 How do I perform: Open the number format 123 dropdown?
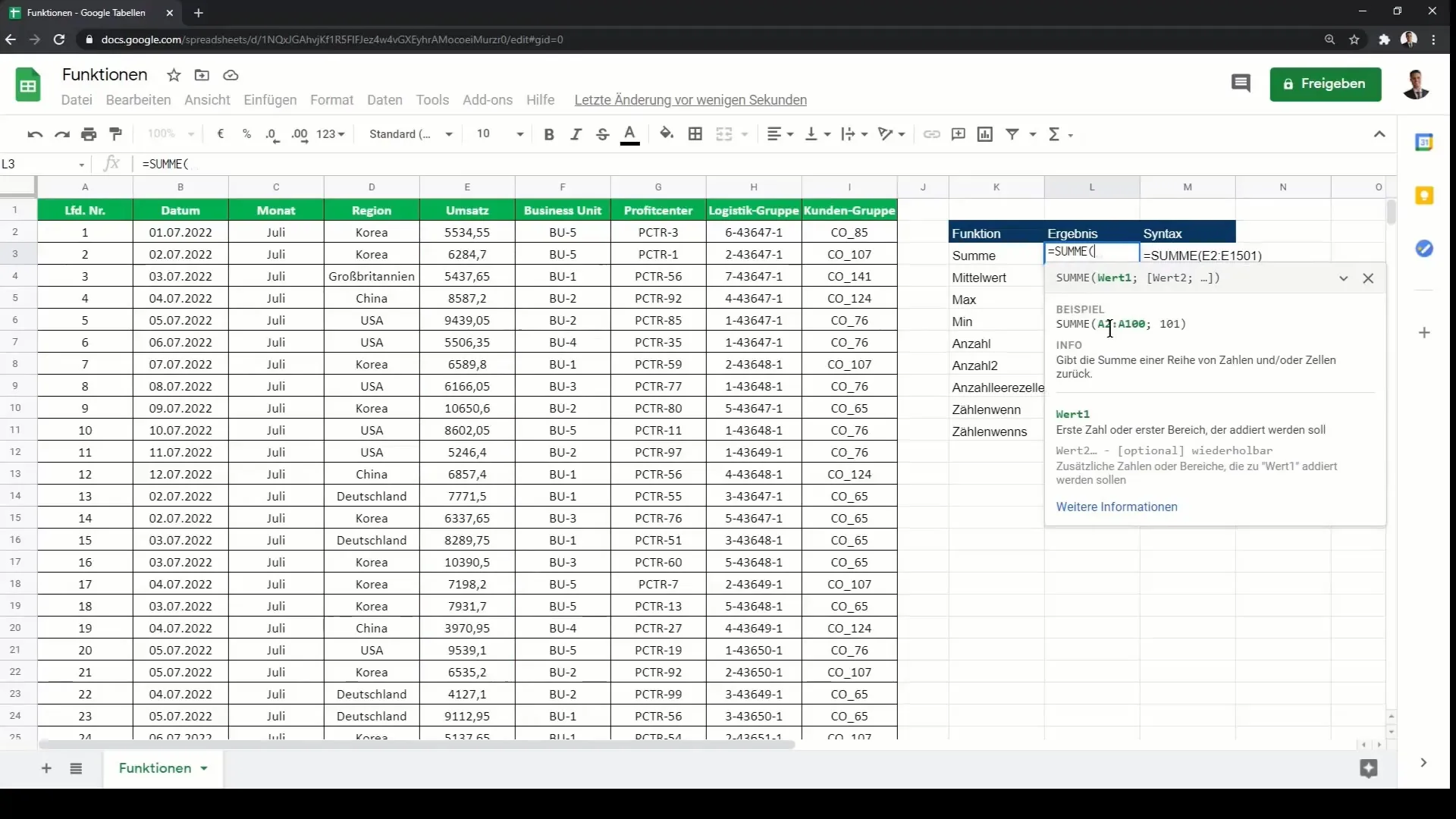click(331, 134)
